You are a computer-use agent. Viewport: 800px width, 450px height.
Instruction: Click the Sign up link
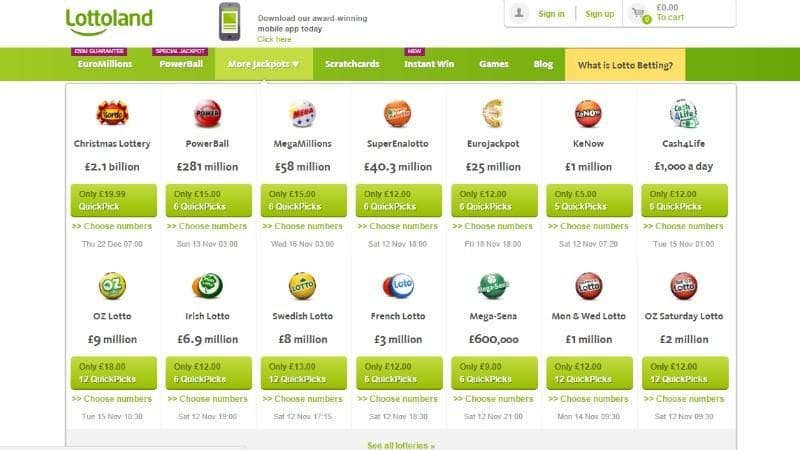pos(599,14)
